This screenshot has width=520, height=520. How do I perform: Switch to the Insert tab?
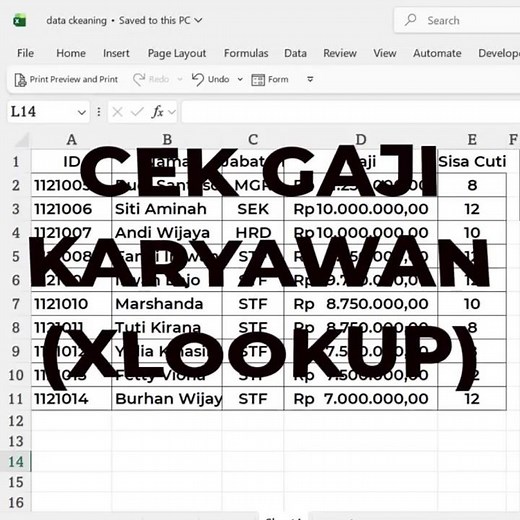[x=116, y=53]
